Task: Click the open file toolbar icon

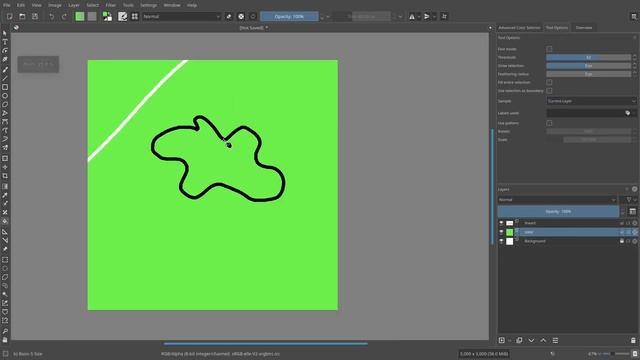Action: pyautogui.click(x=22, y=16)
